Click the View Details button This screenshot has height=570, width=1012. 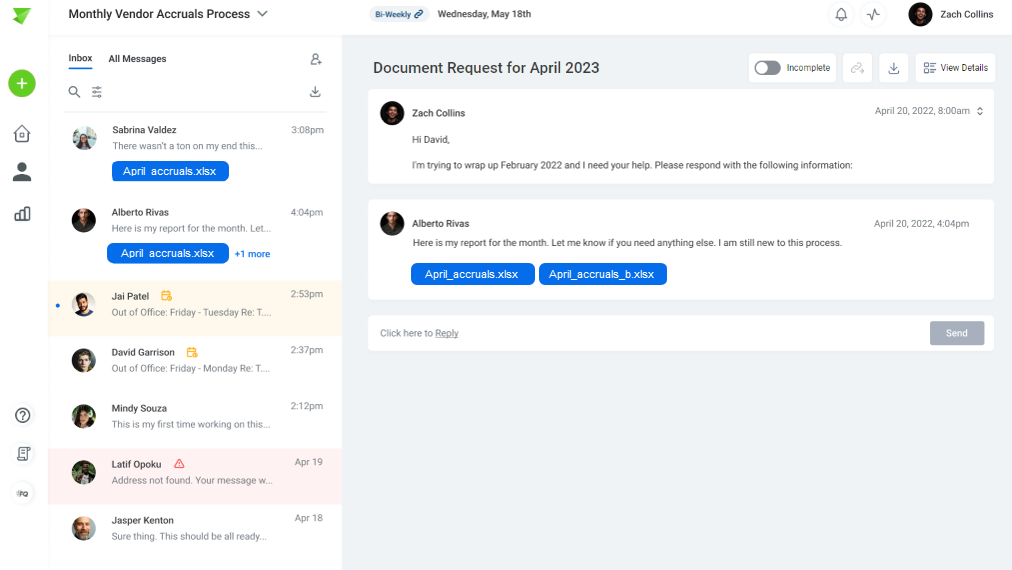(x=955, y=68)
